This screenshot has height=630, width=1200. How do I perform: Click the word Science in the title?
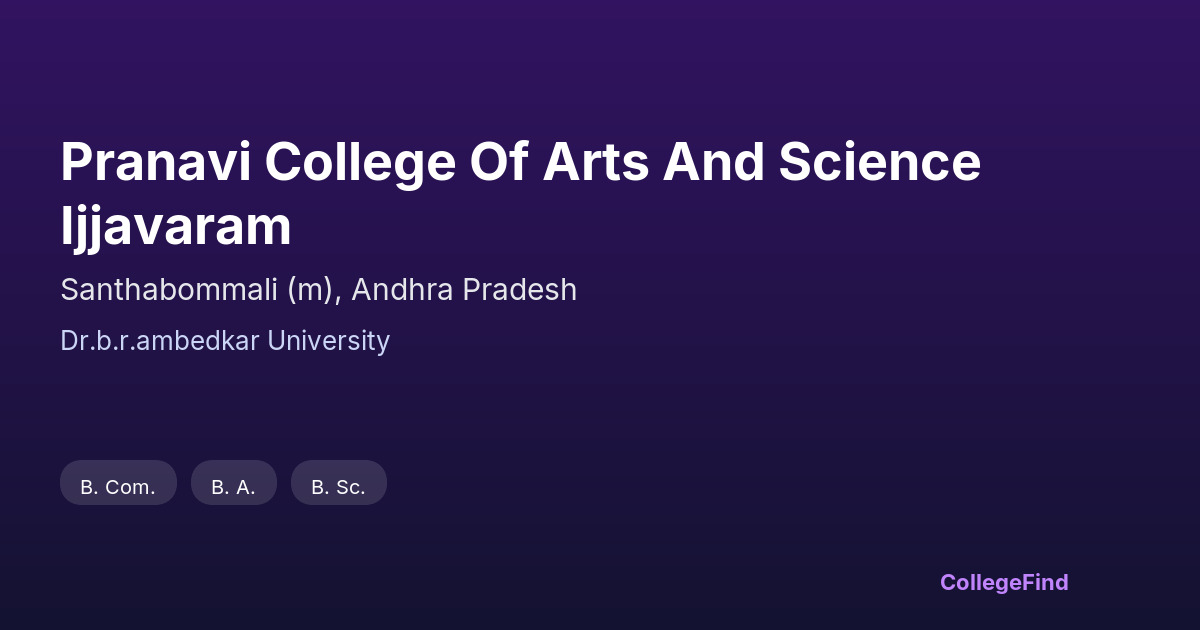point(880,162)
